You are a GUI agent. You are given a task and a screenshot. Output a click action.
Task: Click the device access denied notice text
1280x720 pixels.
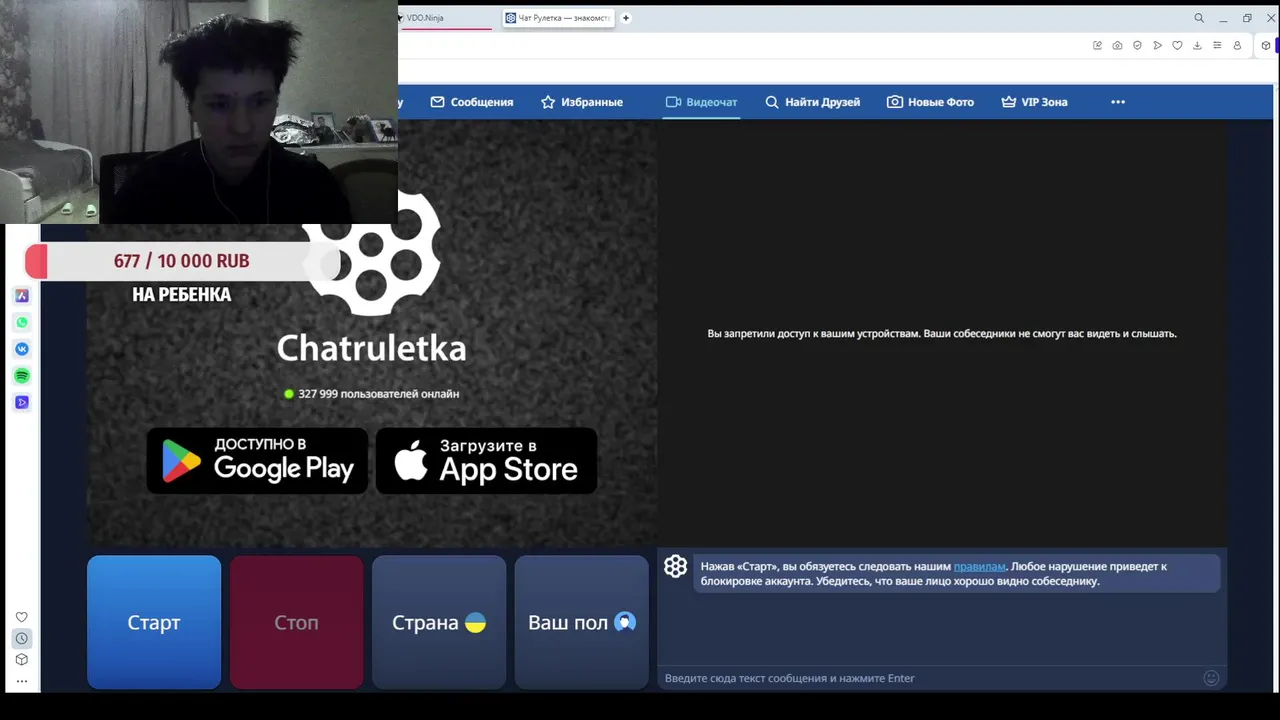tap(942, 334)
